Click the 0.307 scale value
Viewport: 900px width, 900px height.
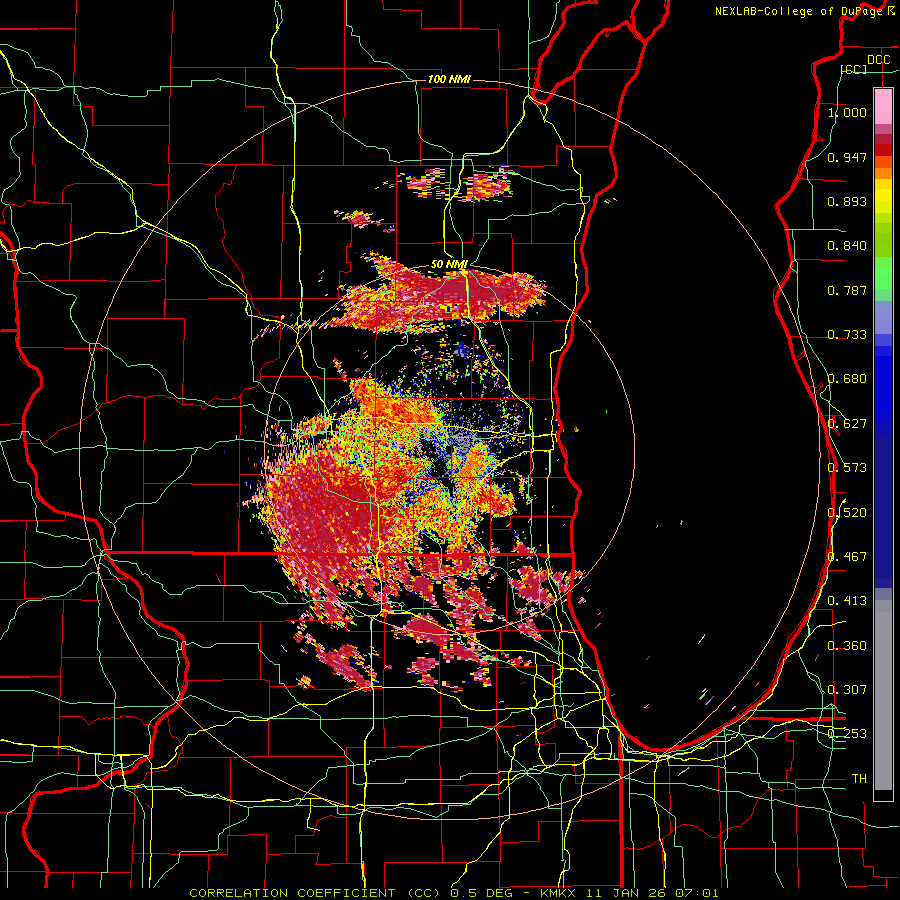tap(847, 689)
